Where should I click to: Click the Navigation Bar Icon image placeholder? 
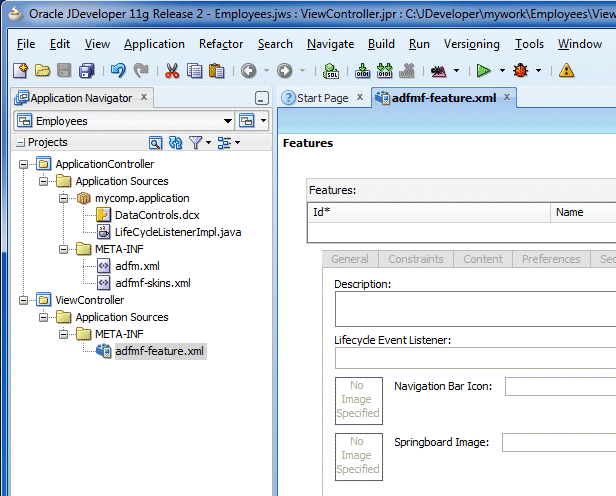359,401
